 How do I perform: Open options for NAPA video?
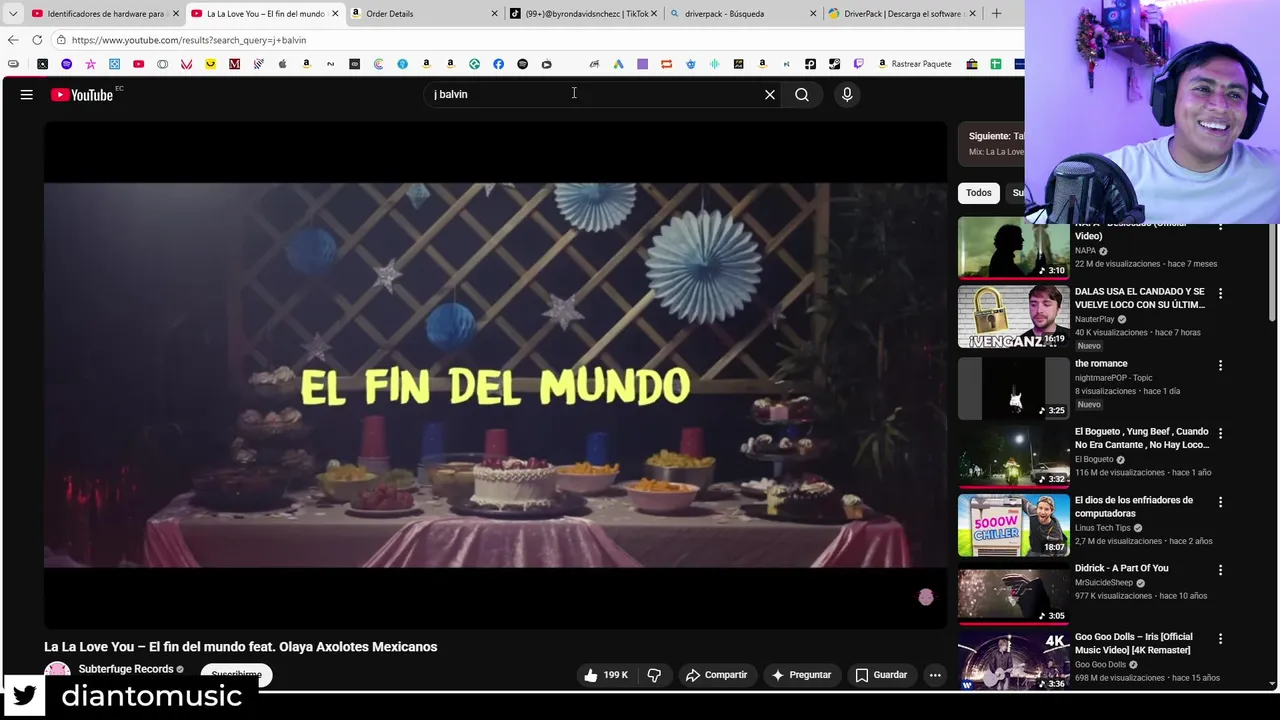click(1220, 227)
